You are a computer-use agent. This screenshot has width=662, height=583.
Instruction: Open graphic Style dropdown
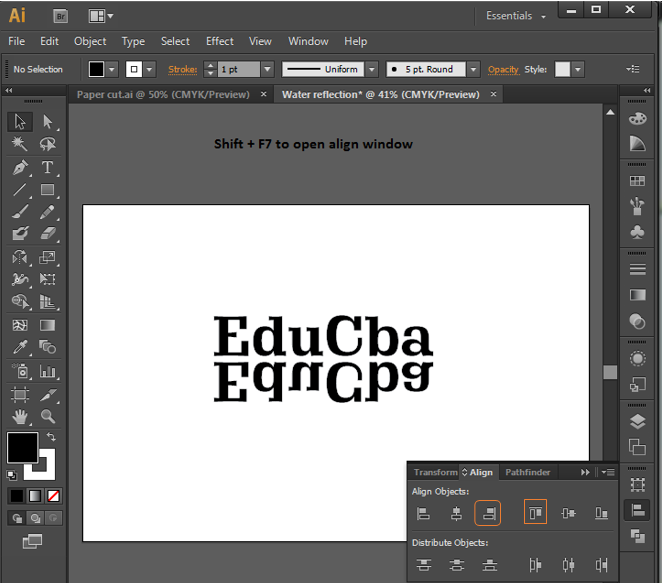tap(578, 69)
